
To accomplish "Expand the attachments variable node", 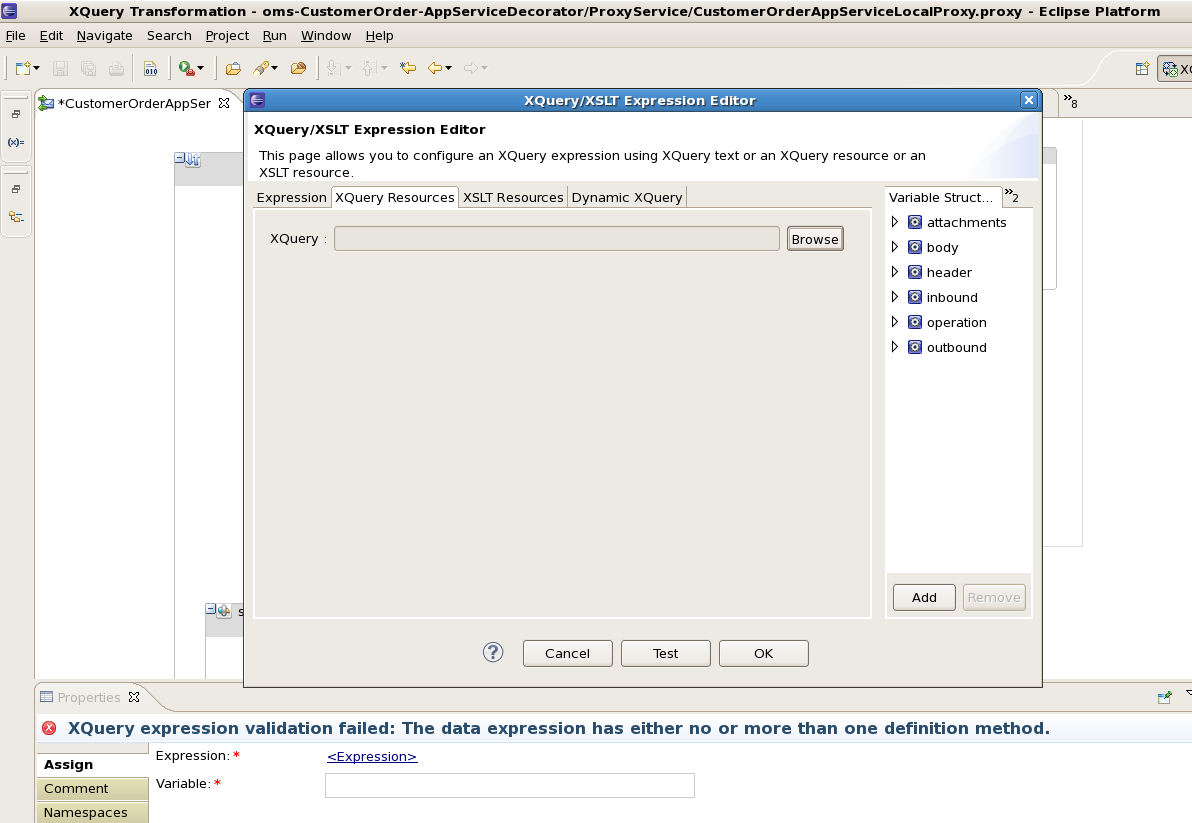I will click(x=895, y=222).
